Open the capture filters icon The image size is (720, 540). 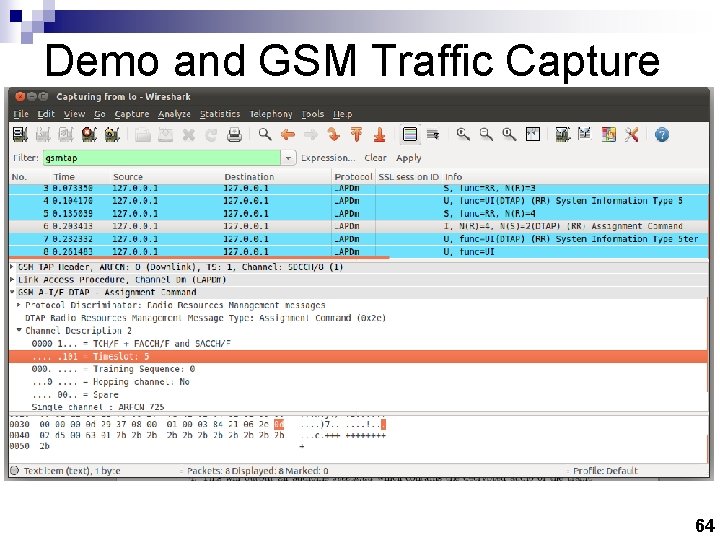coord(562,135)
